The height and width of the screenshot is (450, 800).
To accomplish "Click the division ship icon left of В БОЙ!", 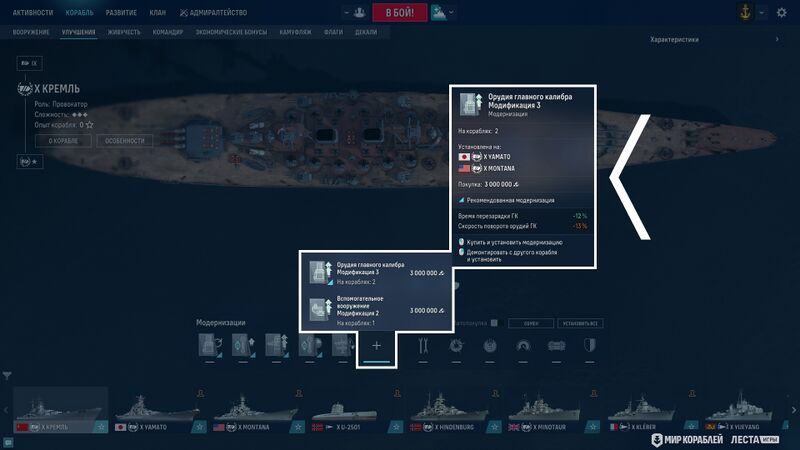I will (x=359, y=12).
